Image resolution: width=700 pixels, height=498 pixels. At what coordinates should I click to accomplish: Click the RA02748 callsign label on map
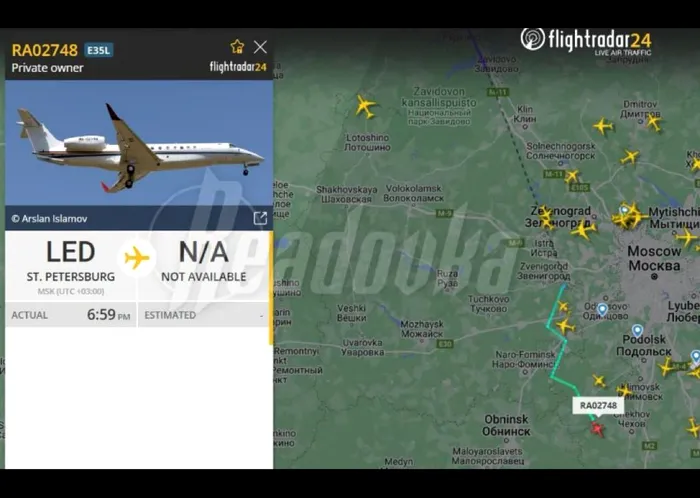click(x=598, y=405)
